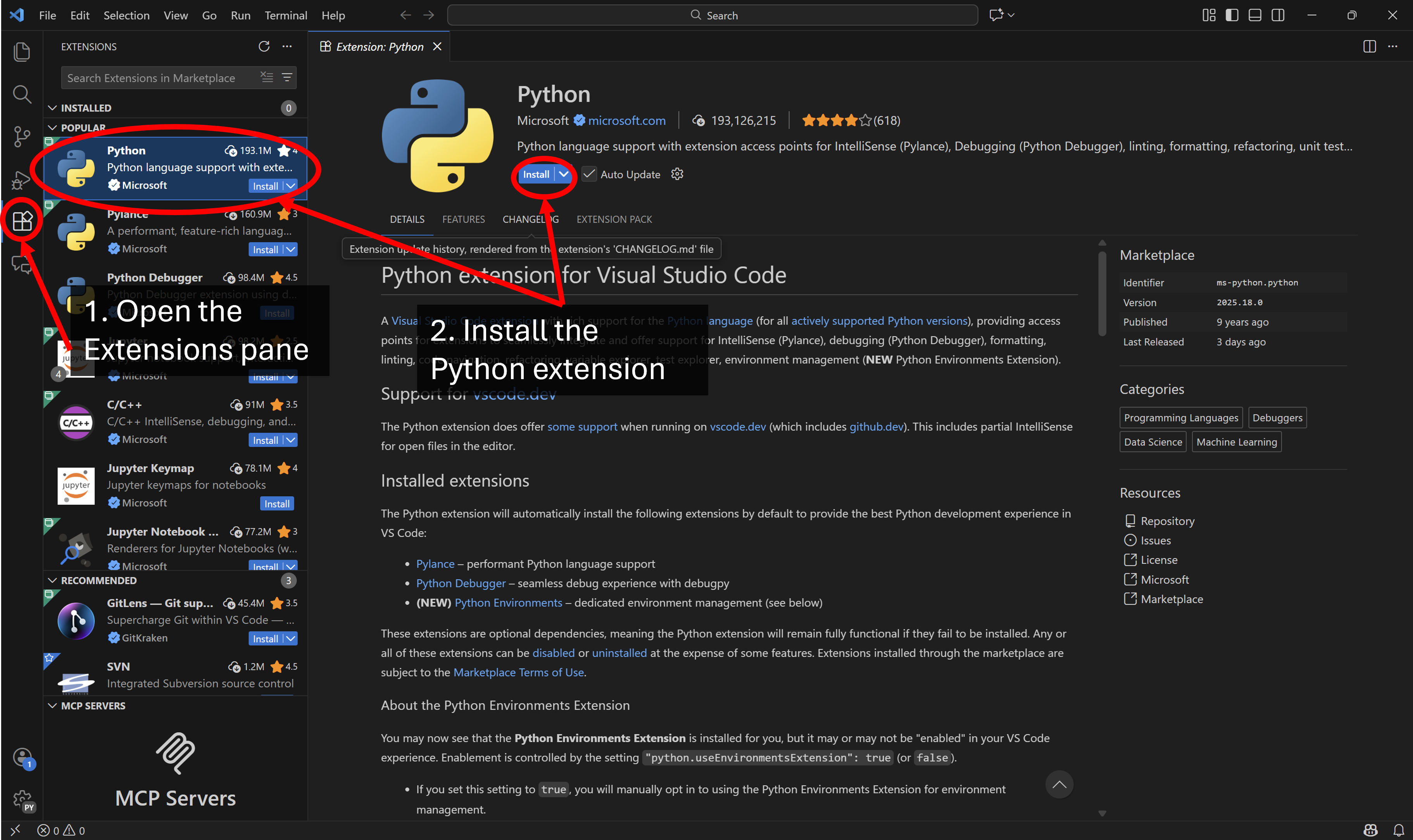Click the Machine Learning category tag
1413x840 pixels.
click(x=1237, y=442)
